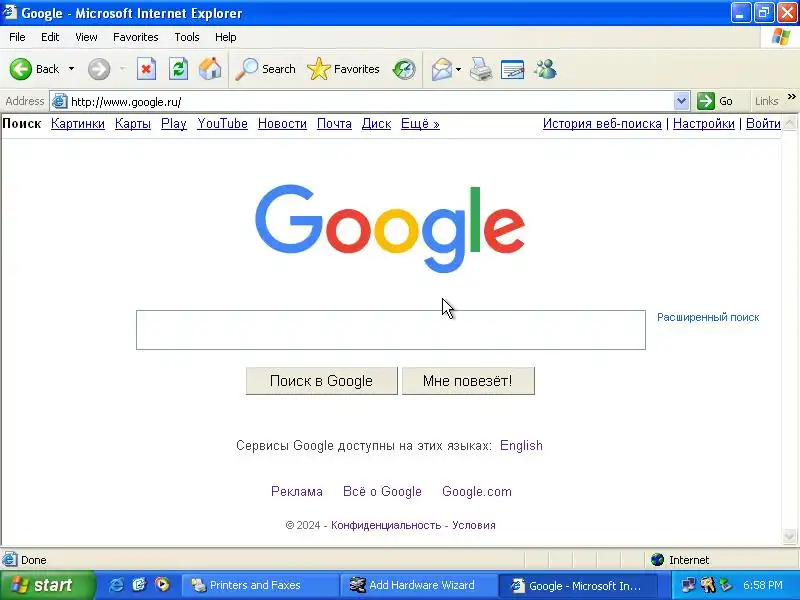This screenshot has height=600, width=800.
Task: Open the View menu
Action: (86, 37)
